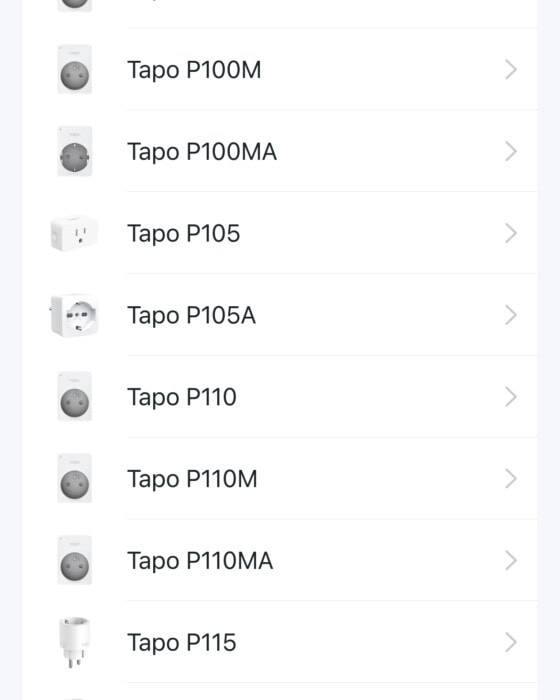Open chevron next to Tapo P115
Viewport: 560px width, 700px height.
pyautogui.click(x=511, y=642)
